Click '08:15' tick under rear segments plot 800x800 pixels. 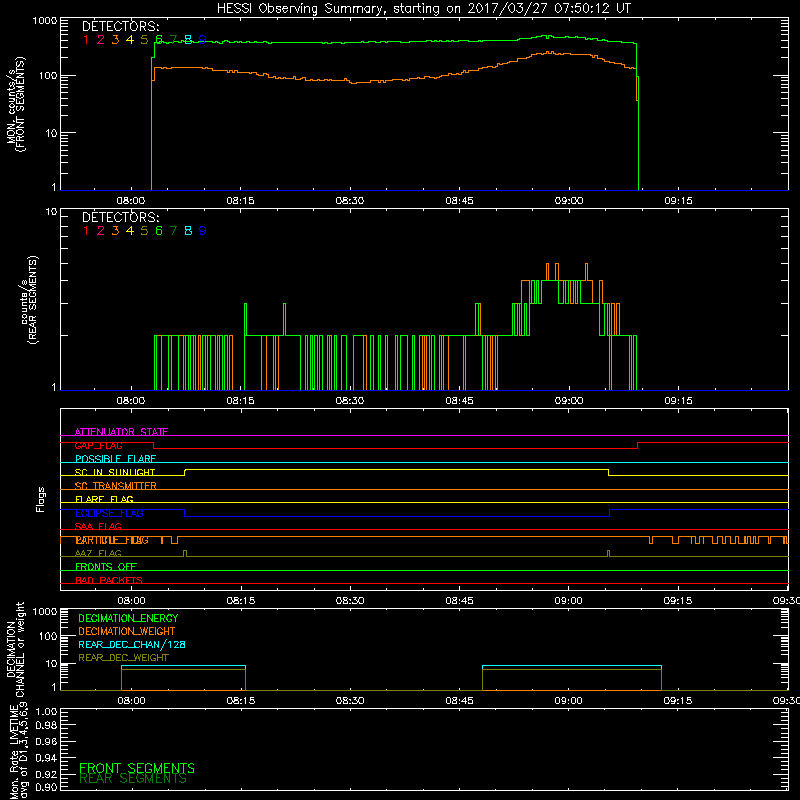[x=240, y=401]
